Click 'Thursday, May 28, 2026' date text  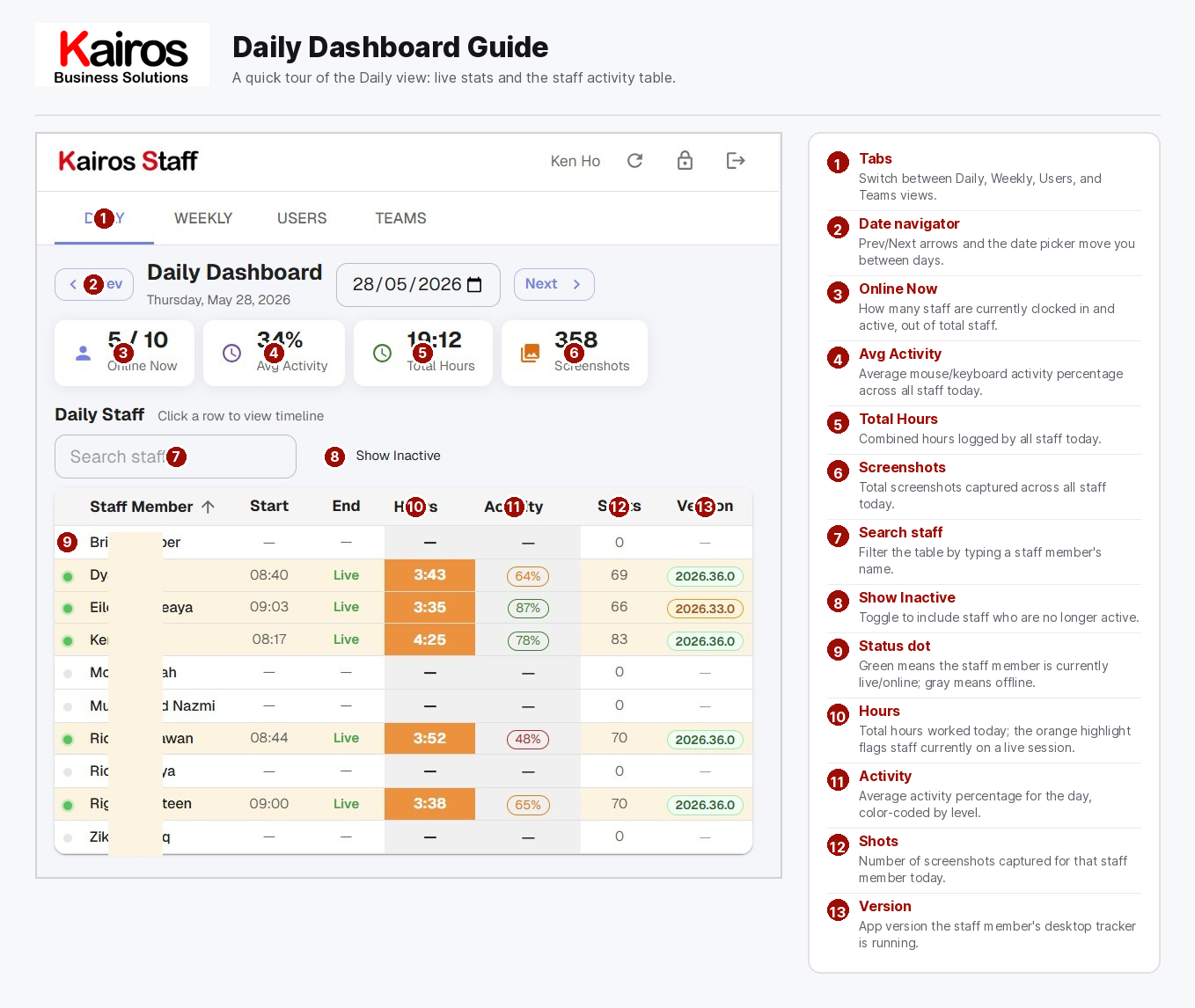coord(218,300)
